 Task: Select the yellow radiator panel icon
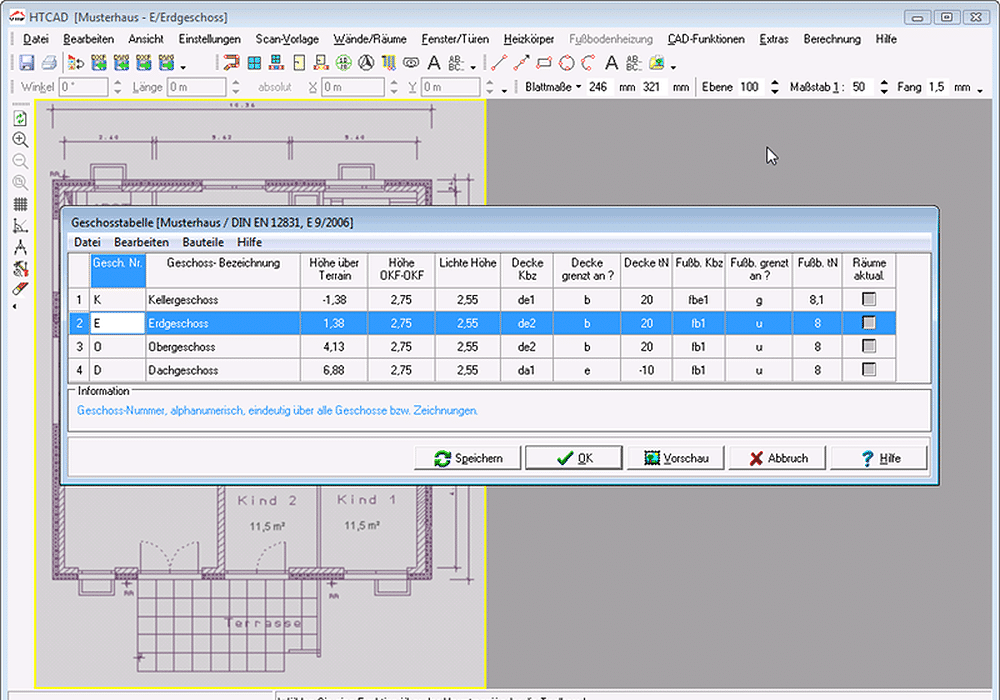[x=388, y=62]
